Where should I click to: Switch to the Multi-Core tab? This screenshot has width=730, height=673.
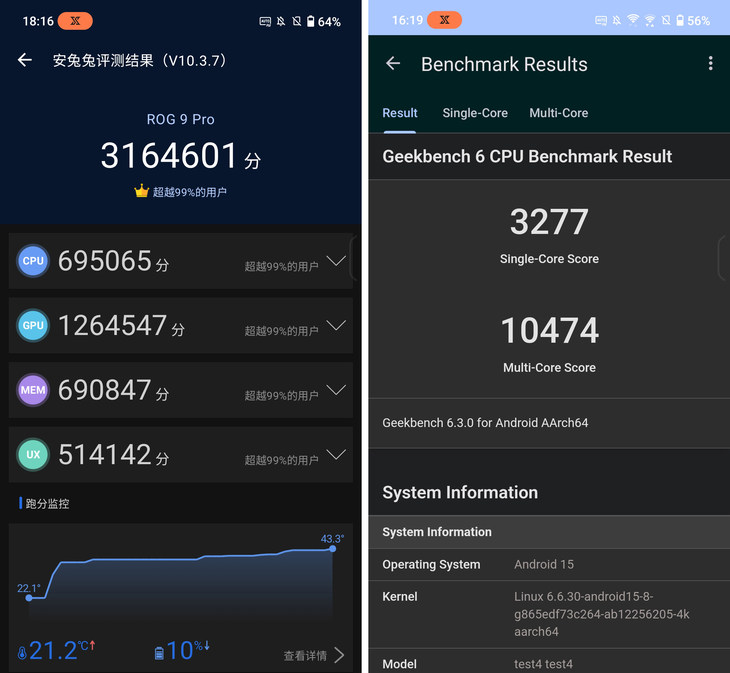coord(558,113)
